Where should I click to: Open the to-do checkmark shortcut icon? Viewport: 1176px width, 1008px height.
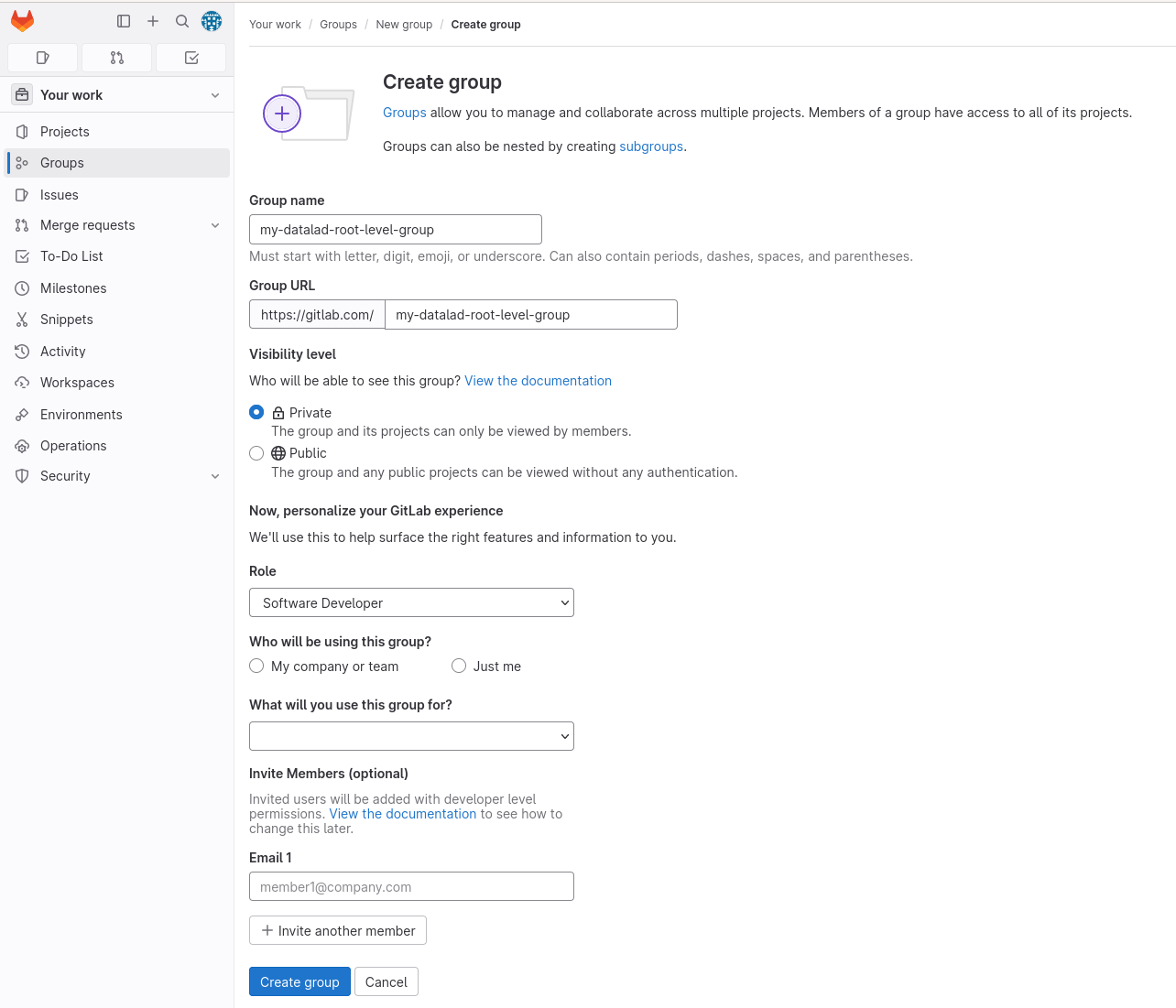tap(191, 58)
